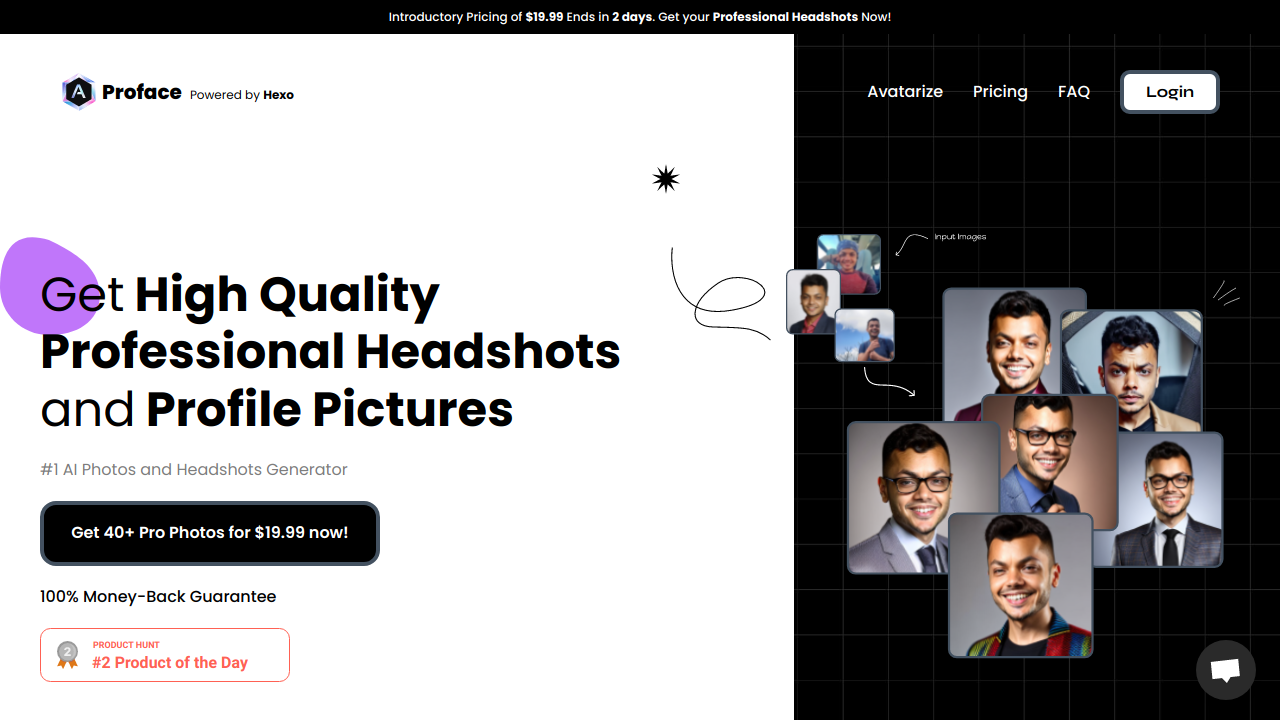Click the Powered by Hexo text
Viewport: 1280px width, 720px height.
pos(242,95)
